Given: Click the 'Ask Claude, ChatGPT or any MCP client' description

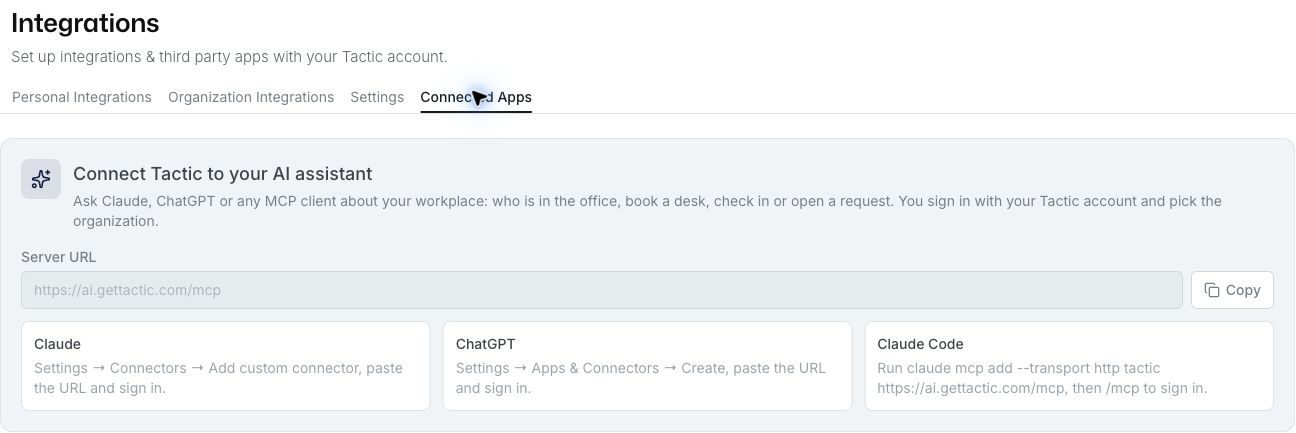Looking at the screenshot, I should pyautogui.click(x=647, y=211).
